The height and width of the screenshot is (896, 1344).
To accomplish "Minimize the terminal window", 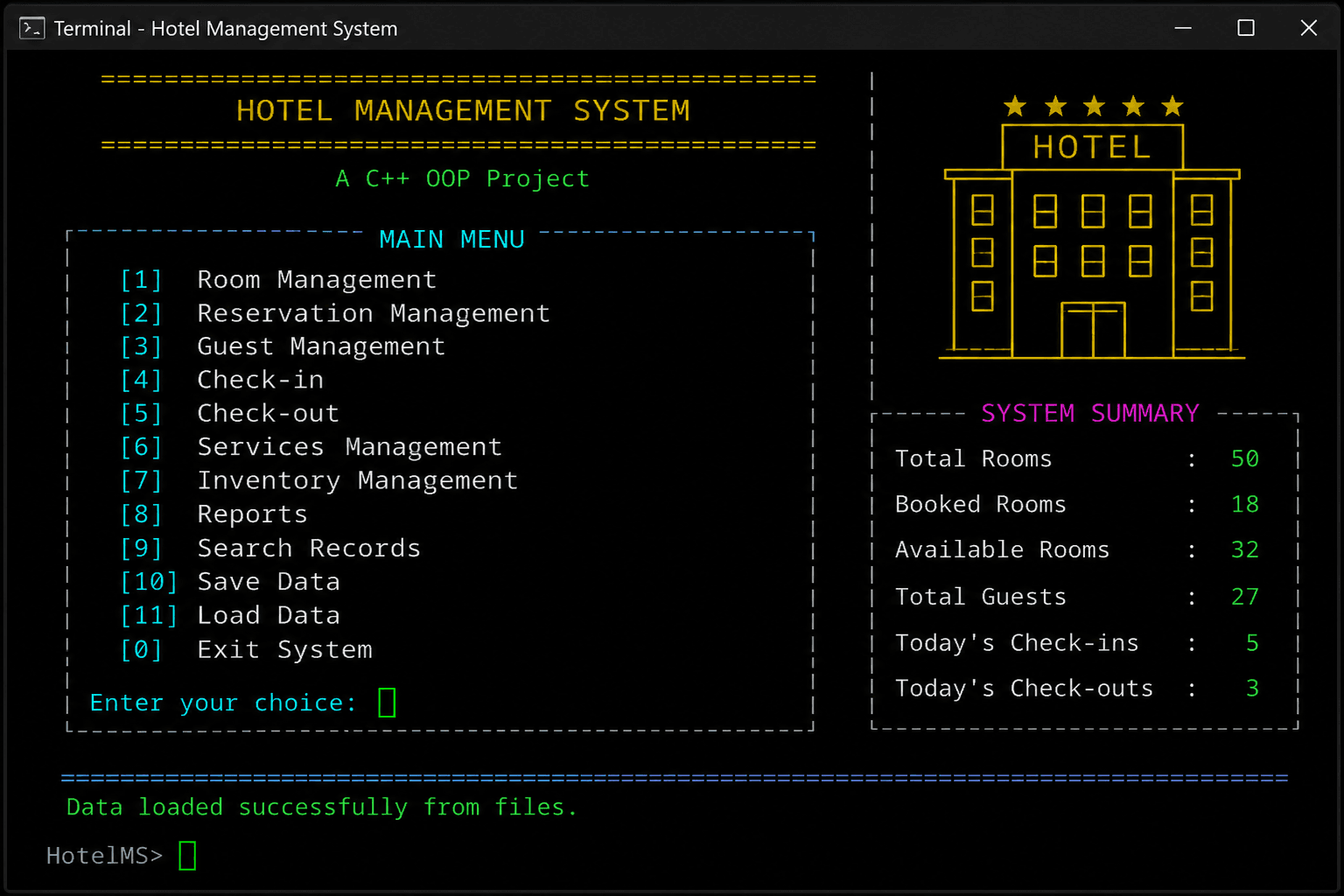I will click(x=1183, y=28).
